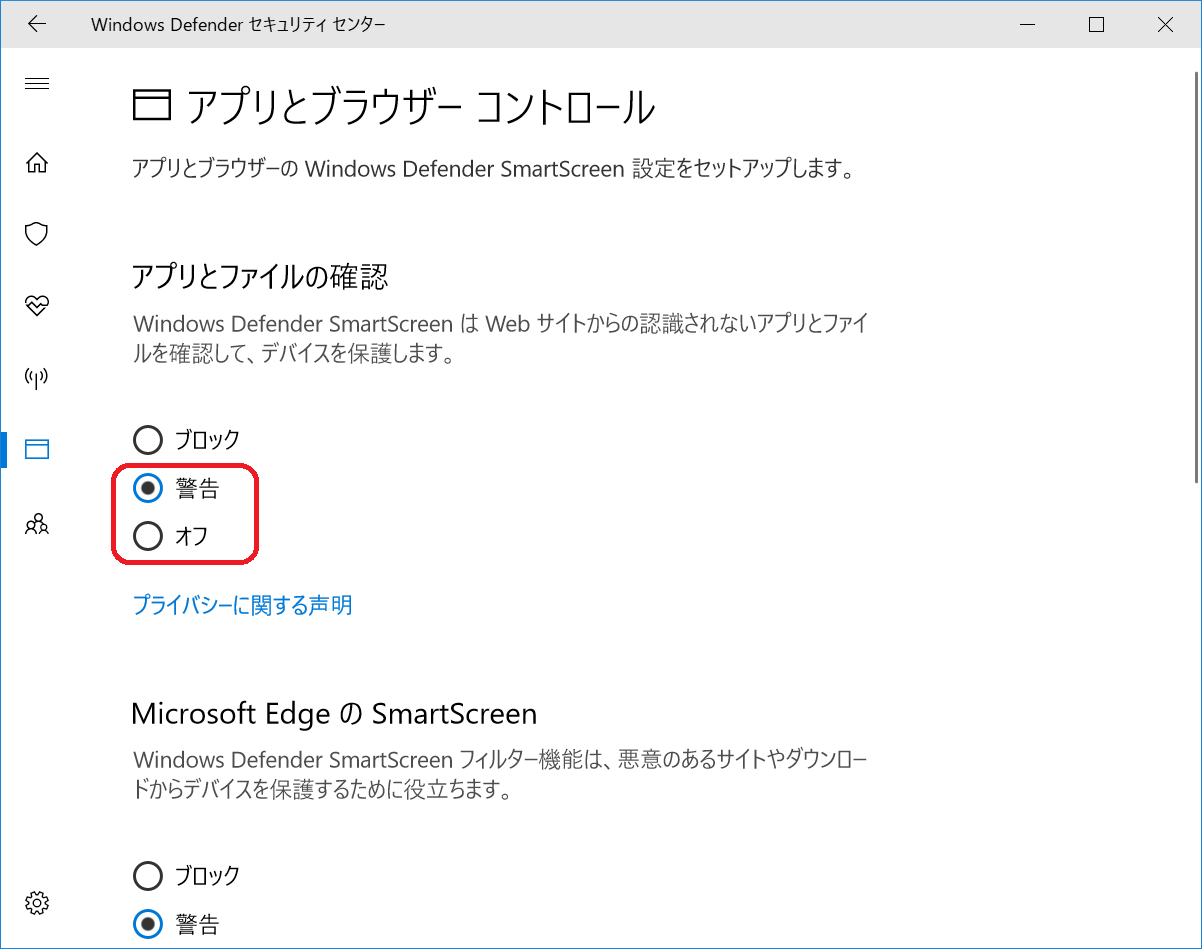Maximize the Windows Defender window
This screenshot has height=949, width=1202.
(x=1096, y=25)
